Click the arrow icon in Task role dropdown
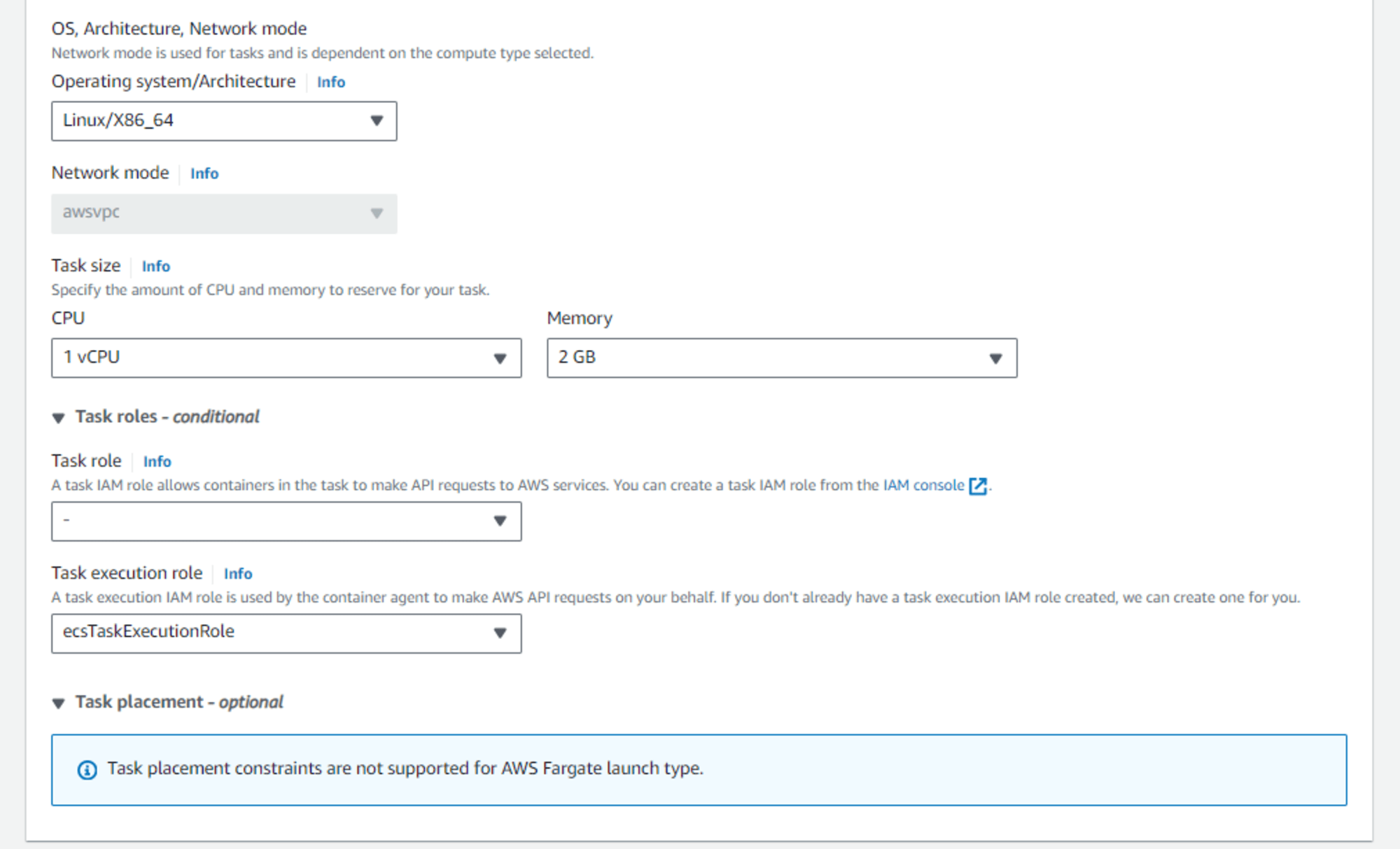Viewport: 1400px width, 849px height. point(500,521)
